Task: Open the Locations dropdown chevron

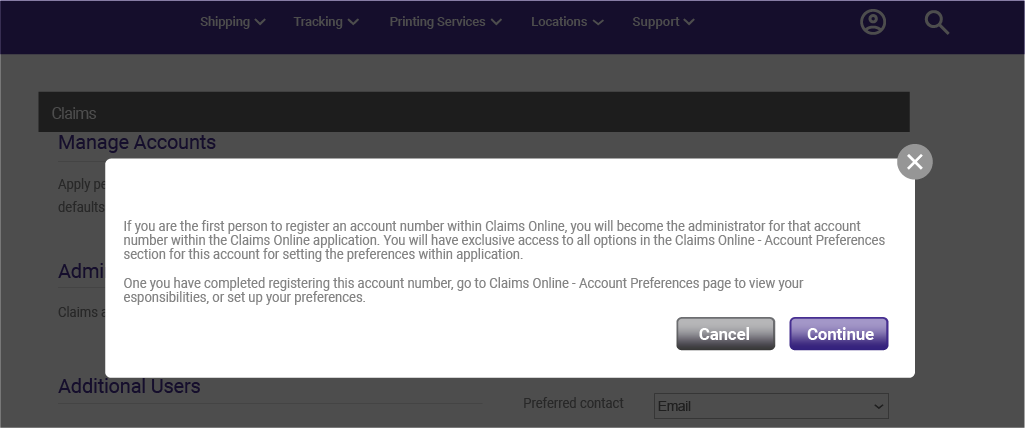Action: (x=597, y=22)
